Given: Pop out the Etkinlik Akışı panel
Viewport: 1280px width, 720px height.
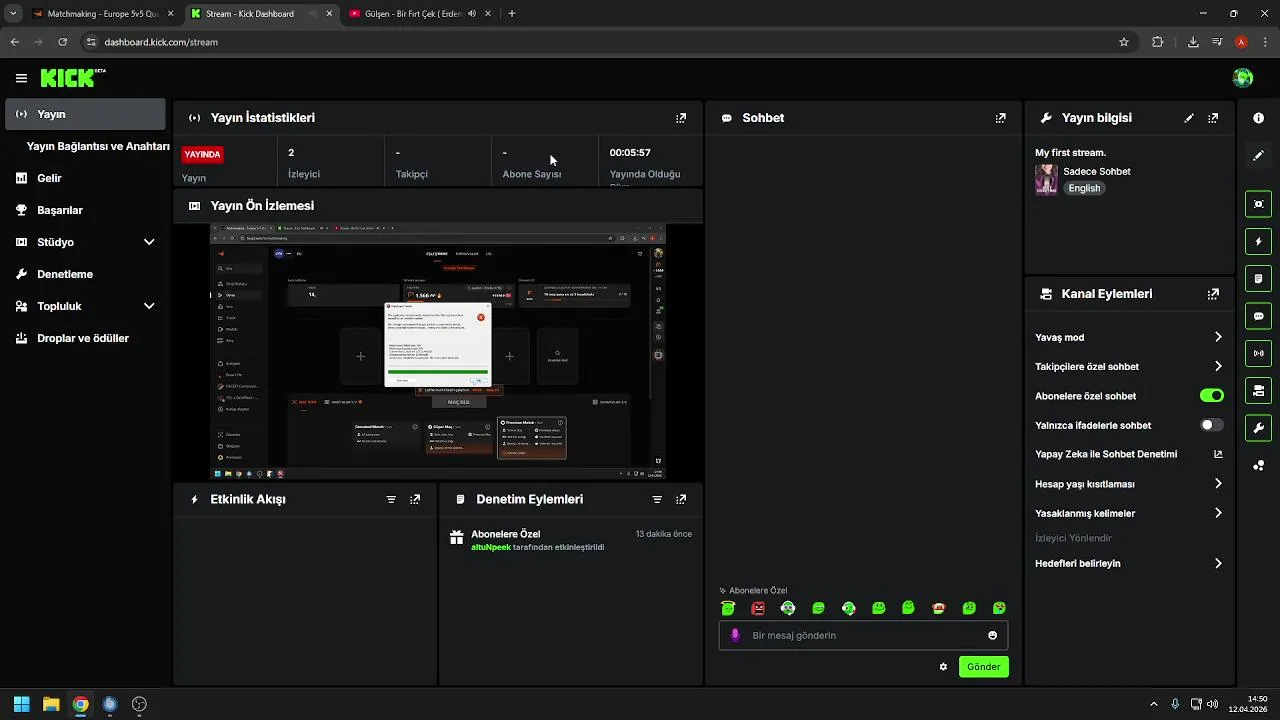Looking at the screenshot, I should [x=415, y=499].
